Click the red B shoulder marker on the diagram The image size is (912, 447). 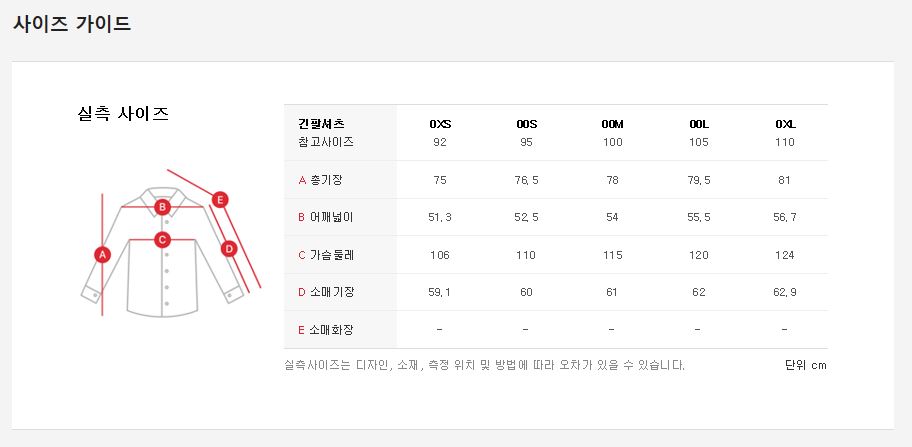click(x=162, y=207)
